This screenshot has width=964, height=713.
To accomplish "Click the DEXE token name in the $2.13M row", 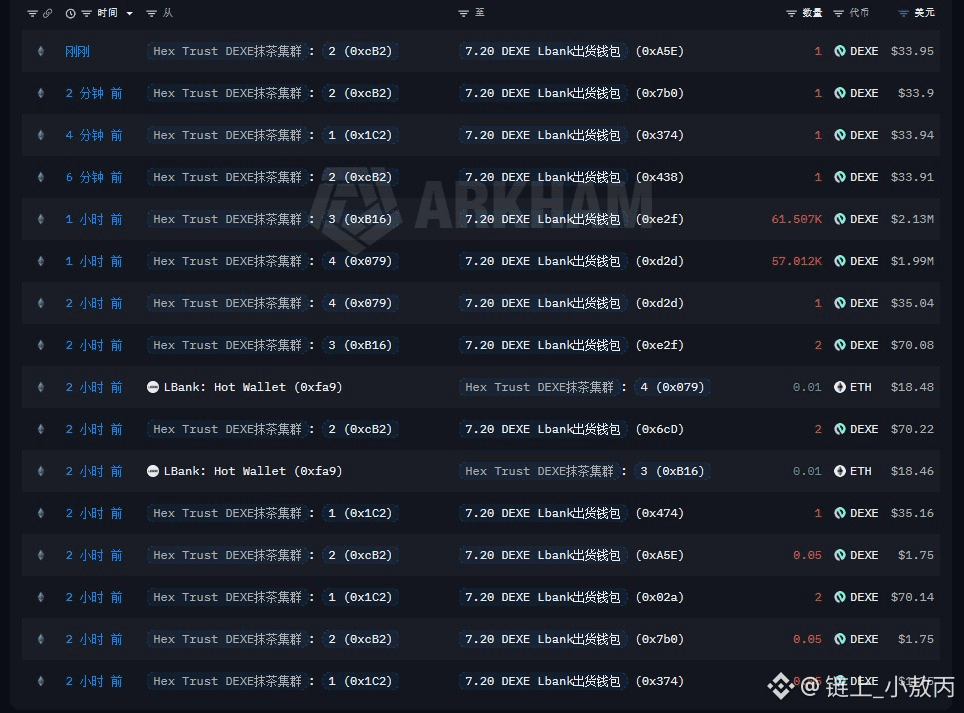I will click(x=864, y=219).
